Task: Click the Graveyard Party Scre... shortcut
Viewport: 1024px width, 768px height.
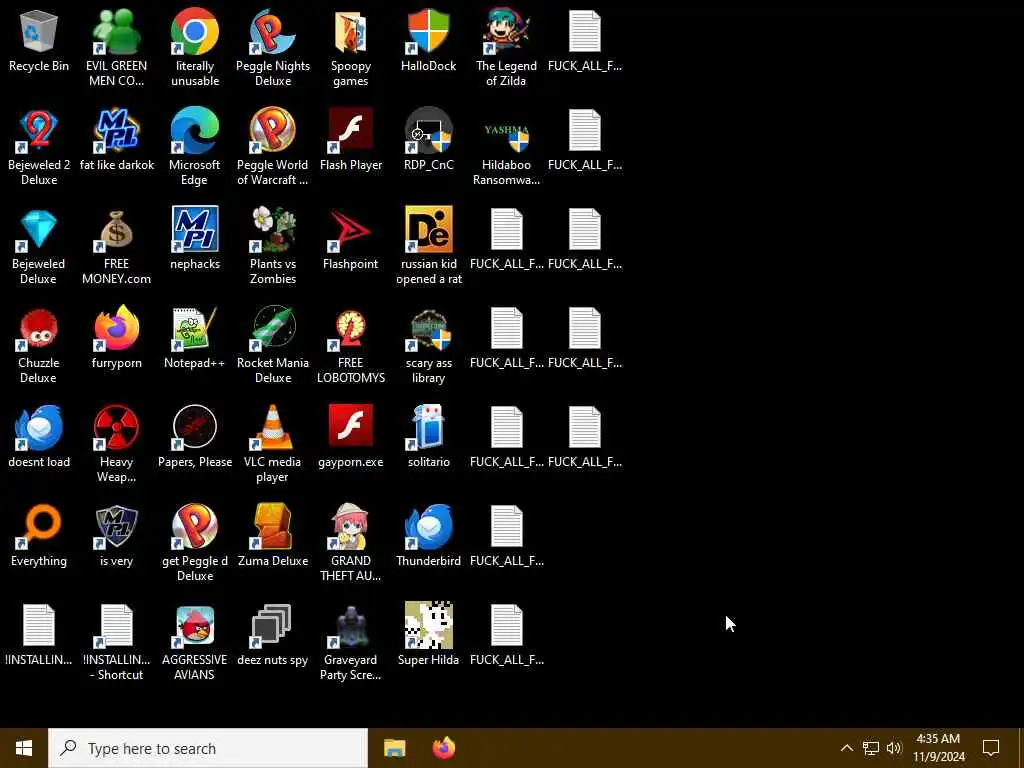Action: coord(351,642)
